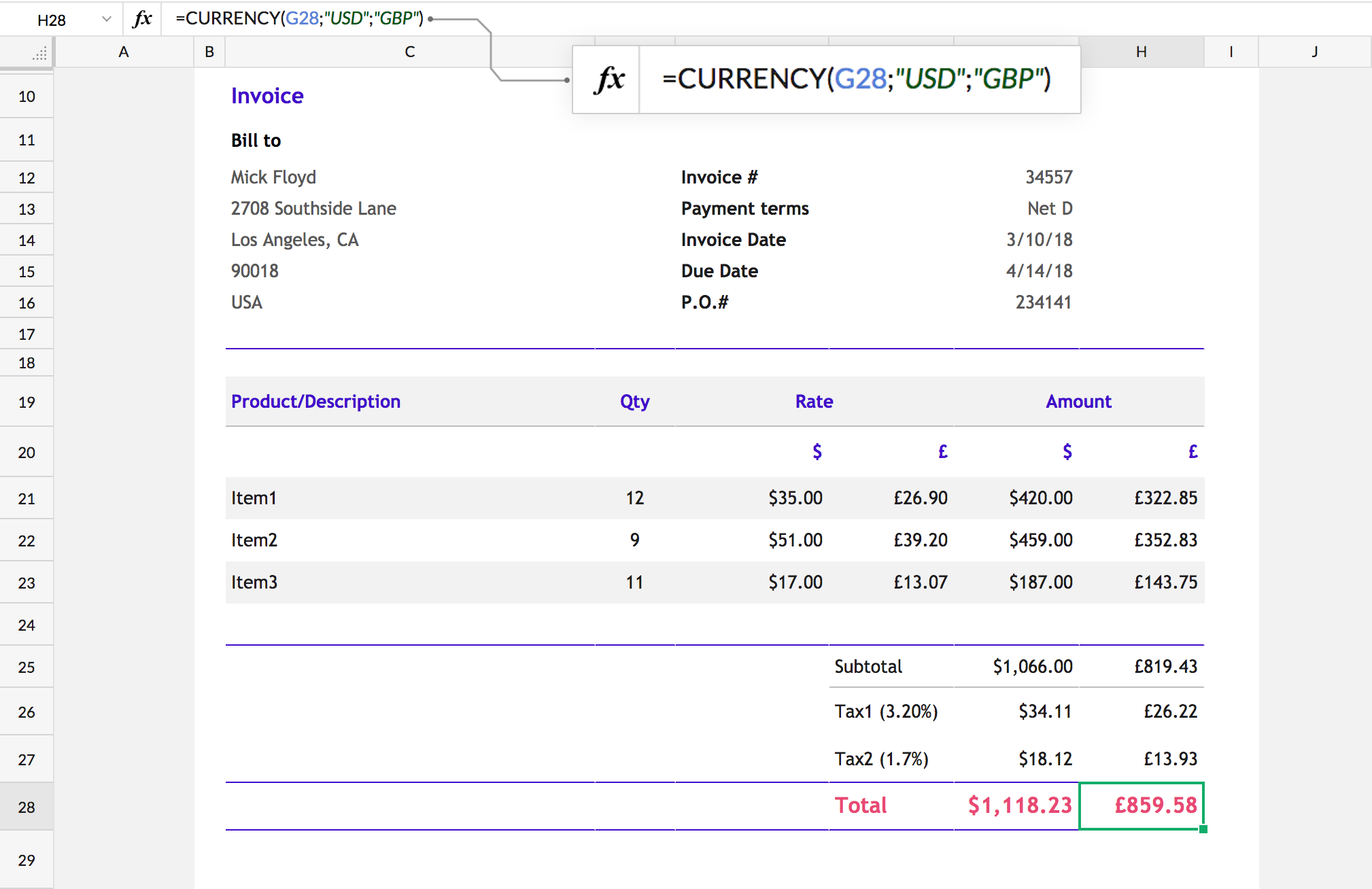Click the H28 cell name box
Viewport: 1372px width, 889px height.
52,20
